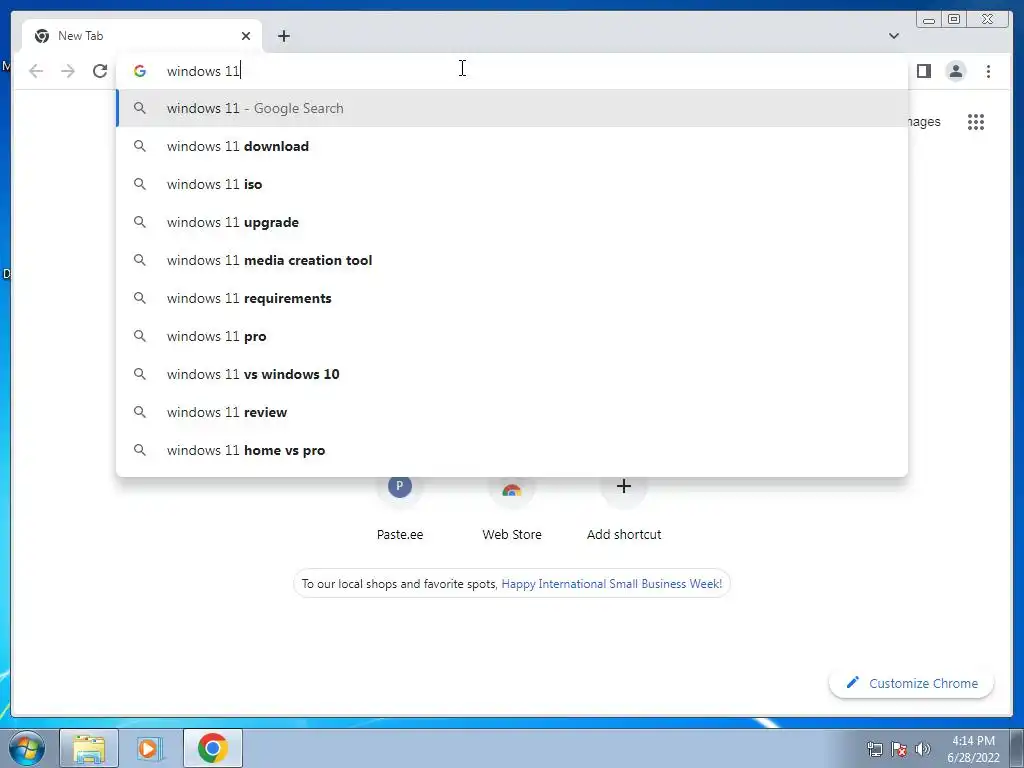Choose windows 11 pro suggestion

(x=512, y=336)
